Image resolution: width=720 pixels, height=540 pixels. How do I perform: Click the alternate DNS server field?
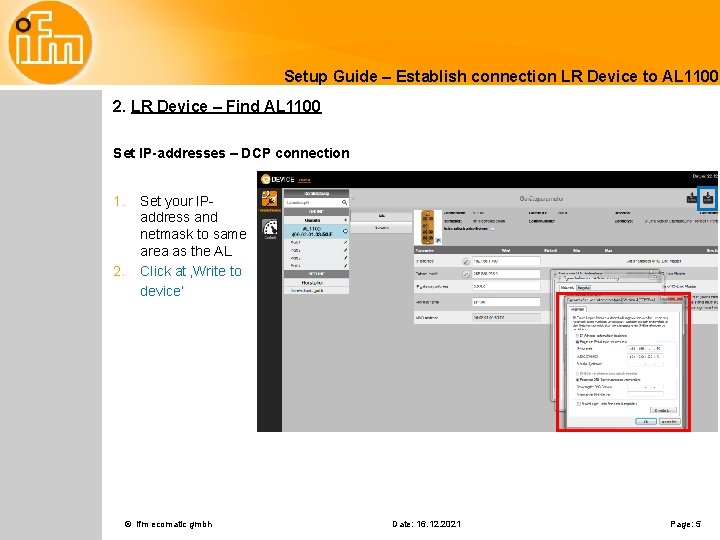pyautogui.click(x=645, y=394)
